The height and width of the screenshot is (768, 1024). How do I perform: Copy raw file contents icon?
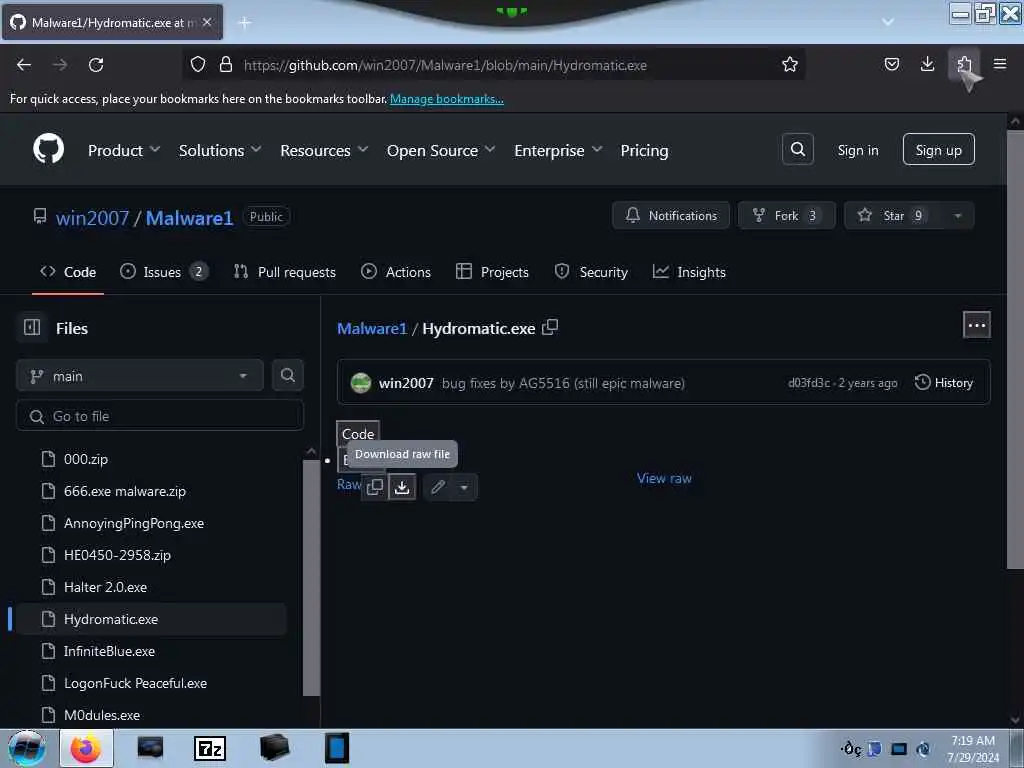pos(375,487)
